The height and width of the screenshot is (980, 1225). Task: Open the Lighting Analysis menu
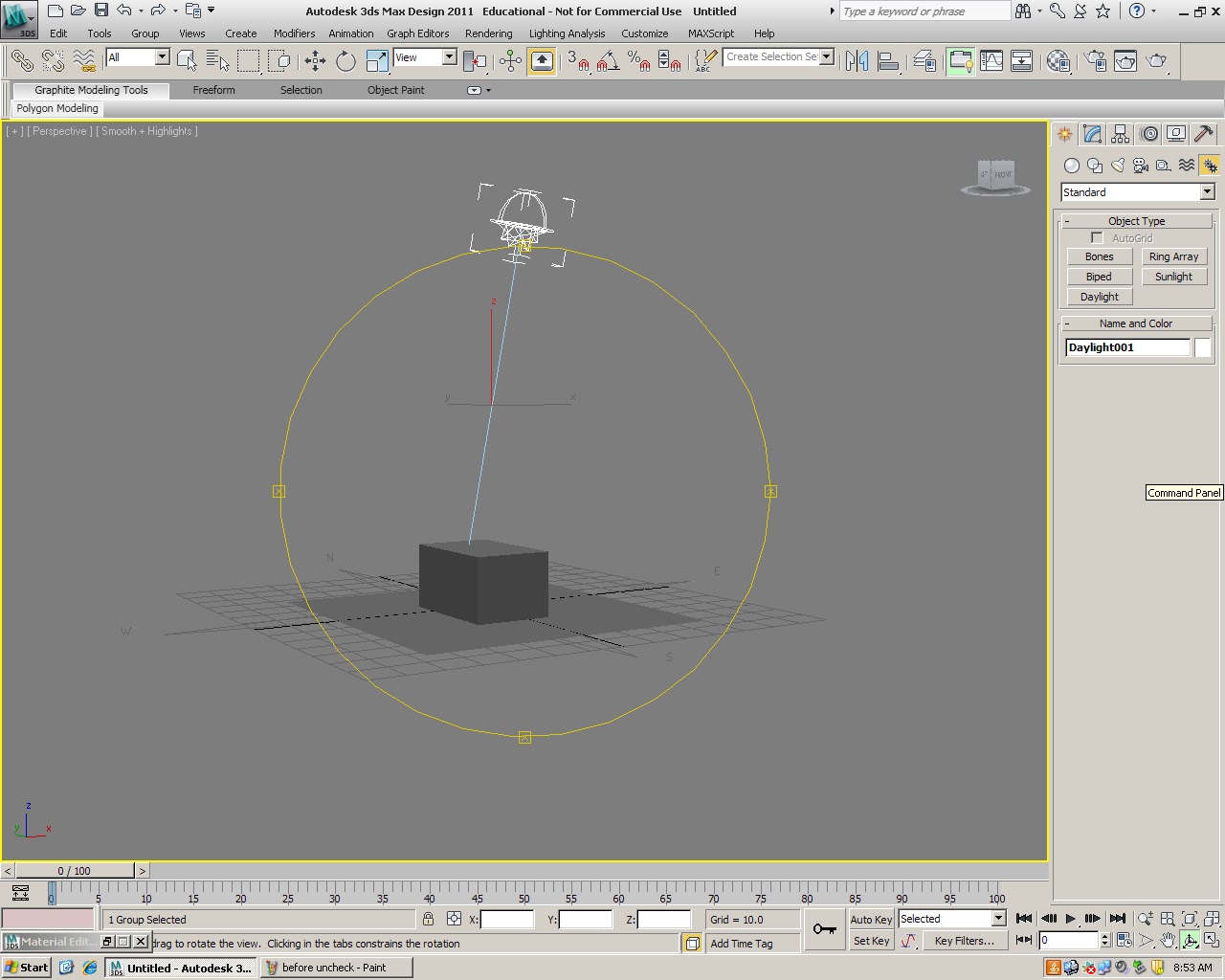coord(567,33)
